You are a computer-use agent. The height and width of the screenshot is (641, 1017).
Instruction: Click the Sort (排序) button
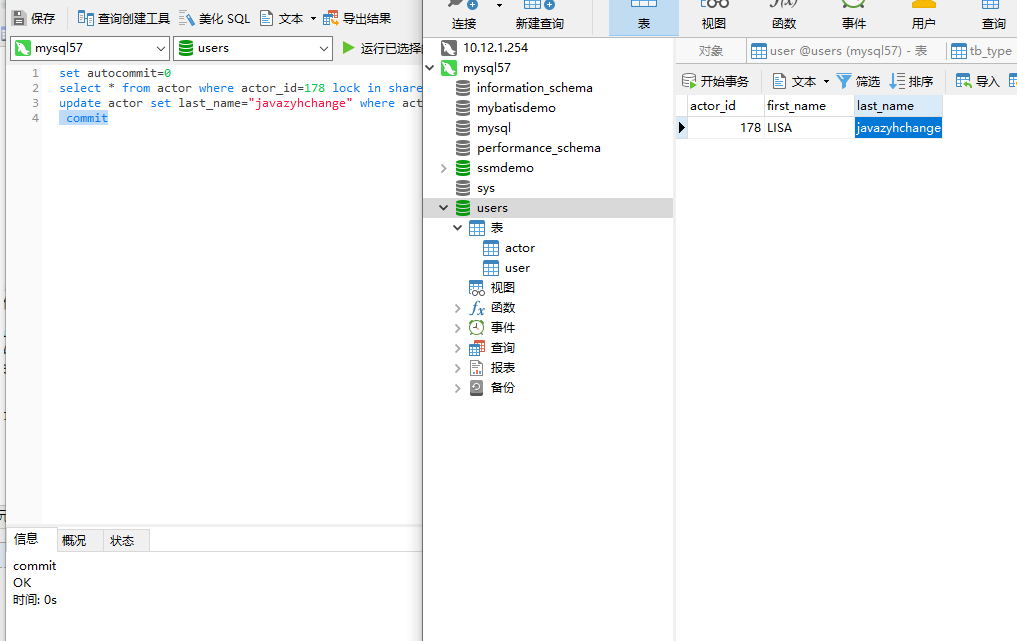click(x=911, y=81)
